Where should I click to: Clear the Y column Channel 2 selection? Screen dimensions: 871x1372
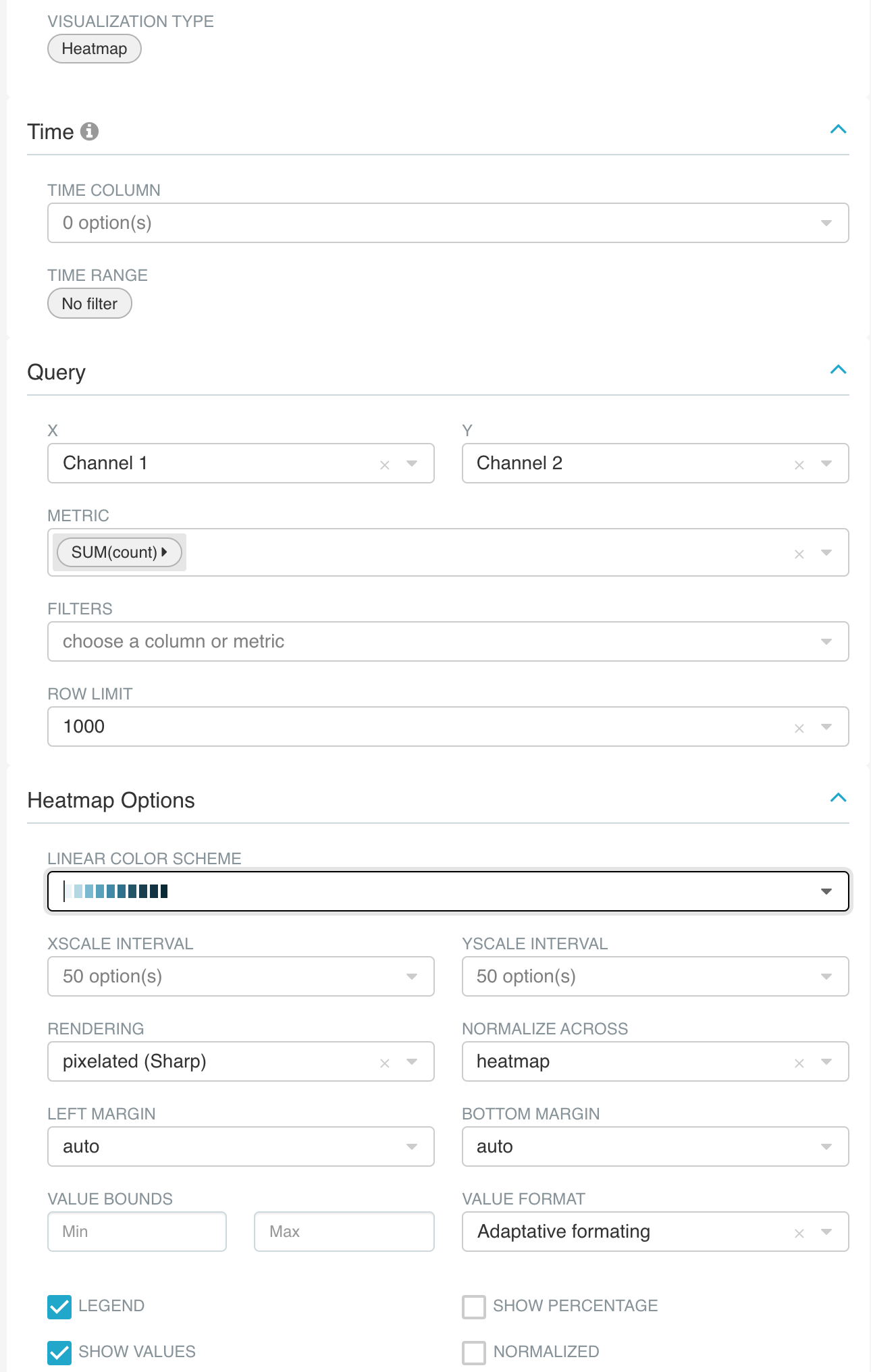[x=799, y=465]
